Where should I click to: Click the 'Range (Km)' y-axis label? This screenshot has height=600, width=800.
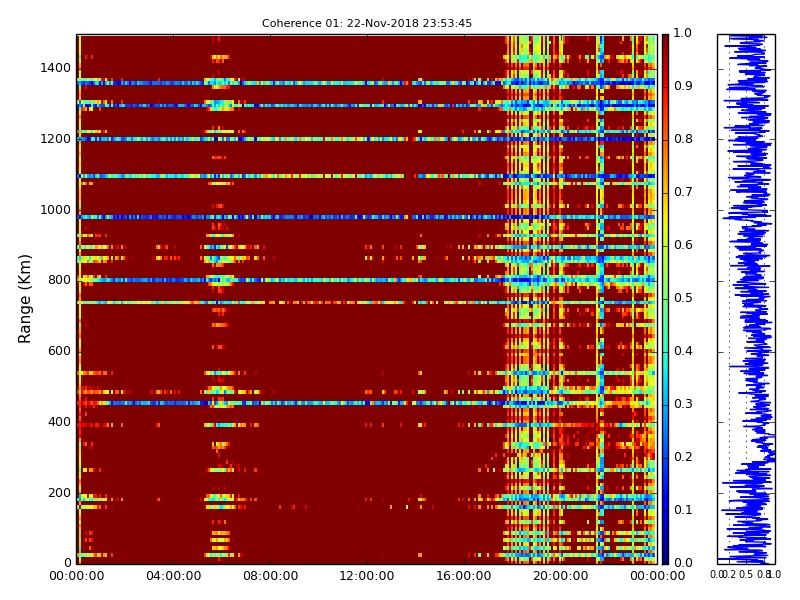24,299
